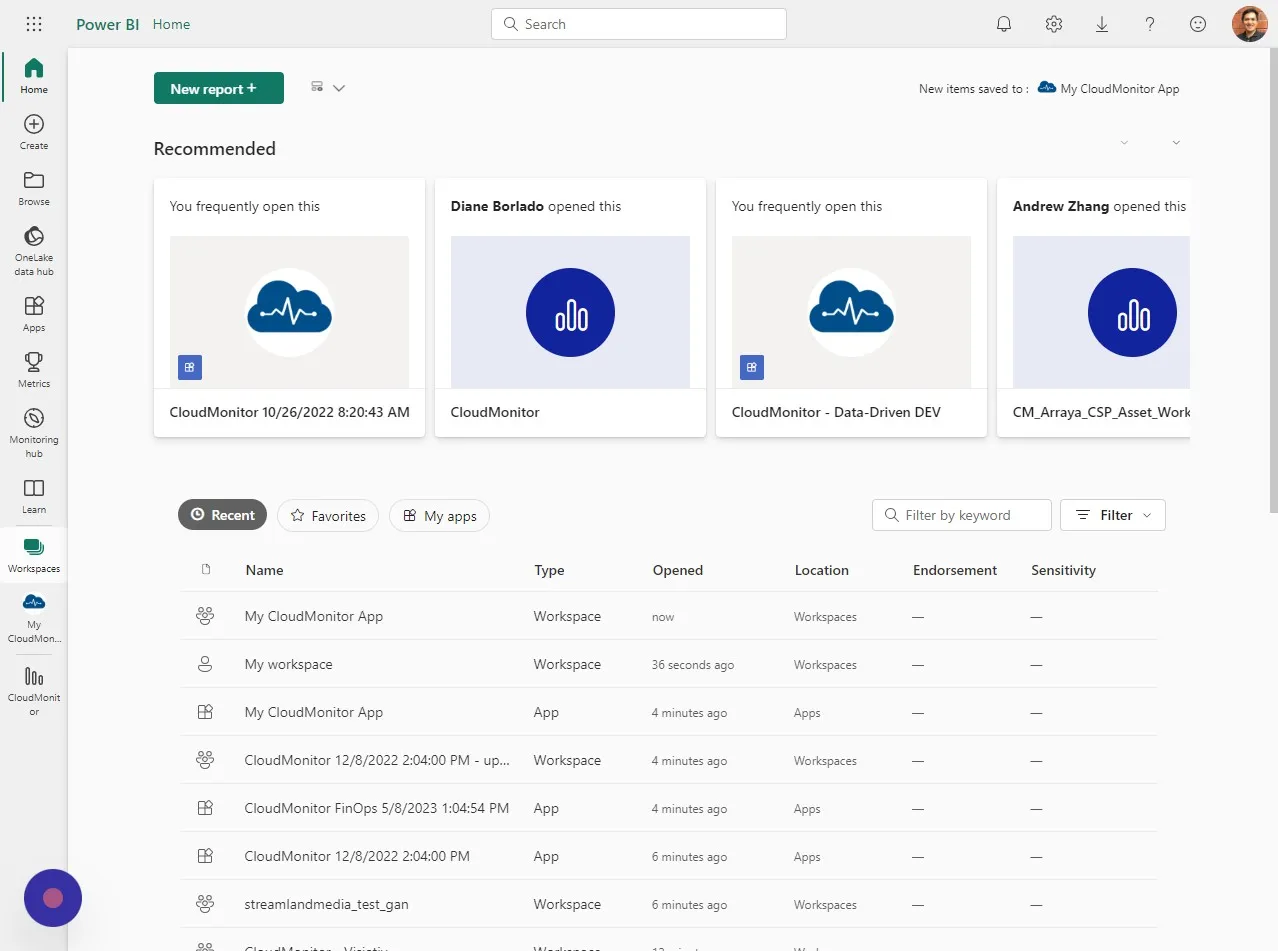Open the notifications bell
1278x951 pixels.
1004,24
